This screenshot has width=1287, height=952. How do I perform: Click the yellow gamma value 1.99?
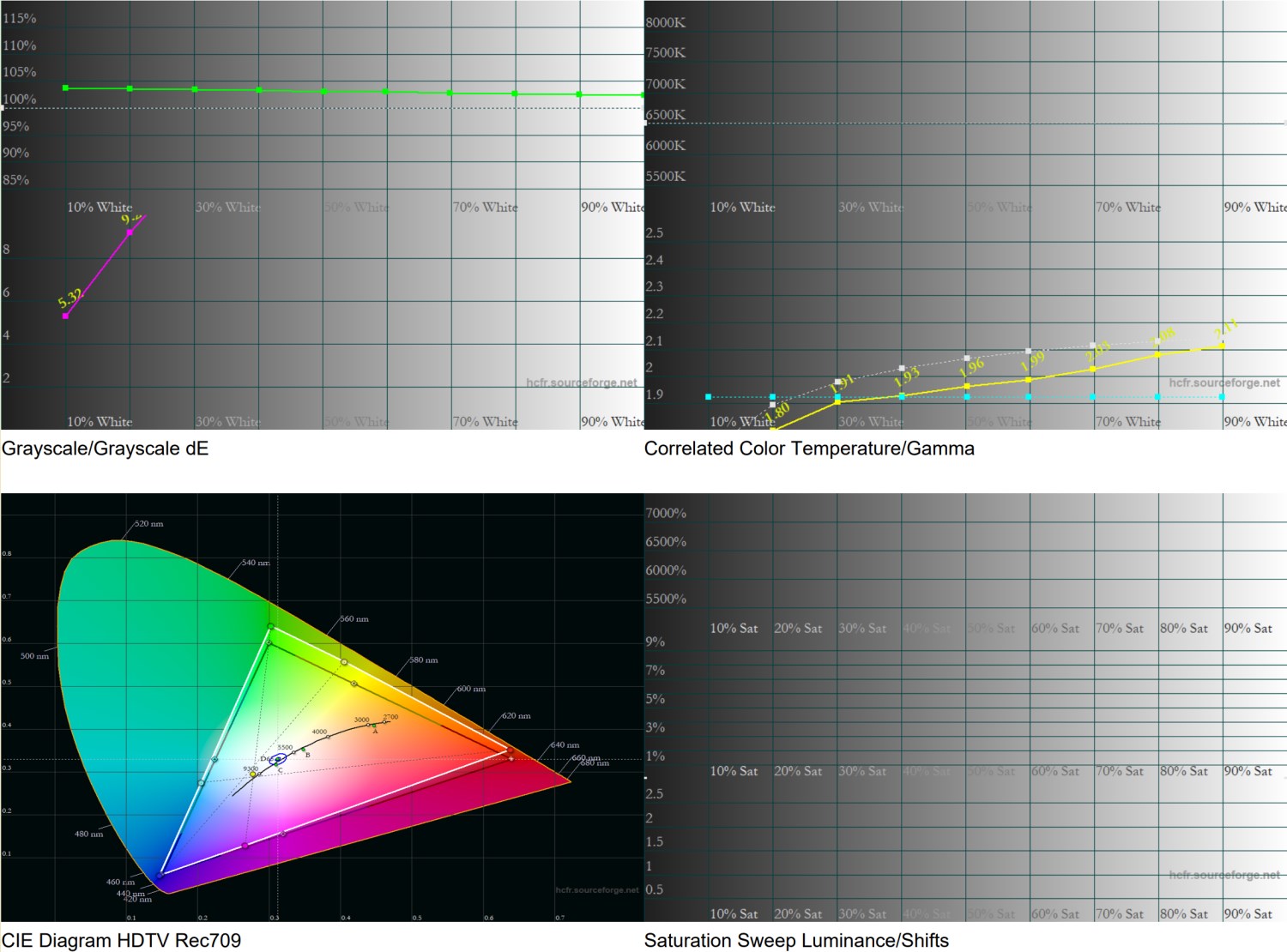click(x=1033, y=361)
